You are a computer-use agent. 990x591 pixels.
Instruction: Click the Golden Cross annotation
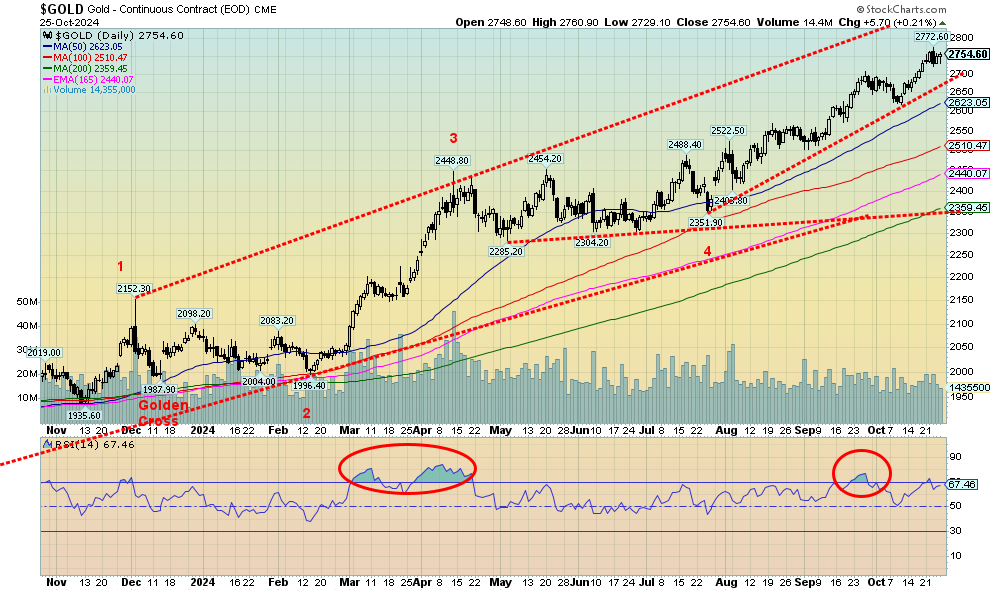[162, 413]
